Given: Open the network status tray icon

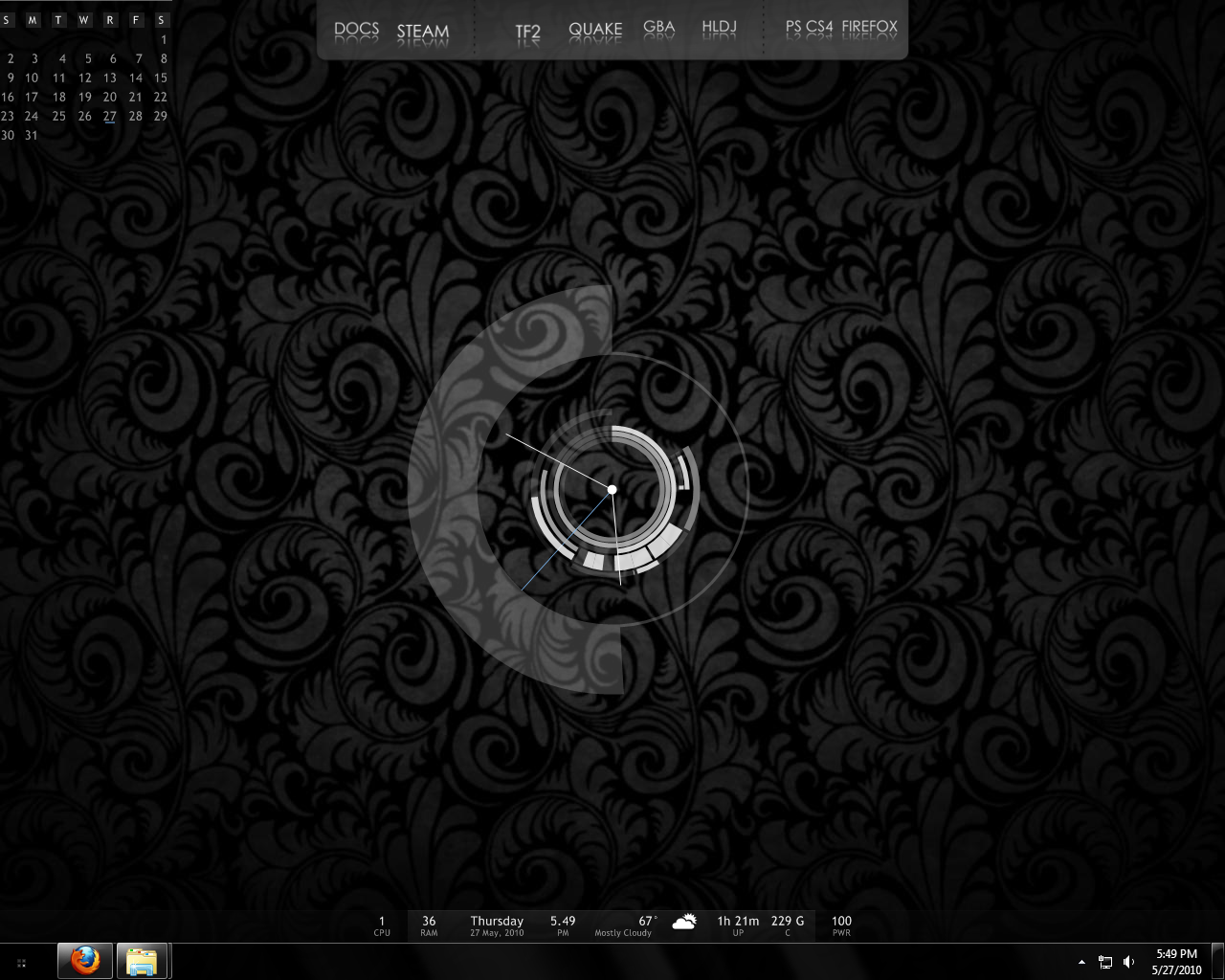Looking at the screenshot, I should tap(1105, 962).
